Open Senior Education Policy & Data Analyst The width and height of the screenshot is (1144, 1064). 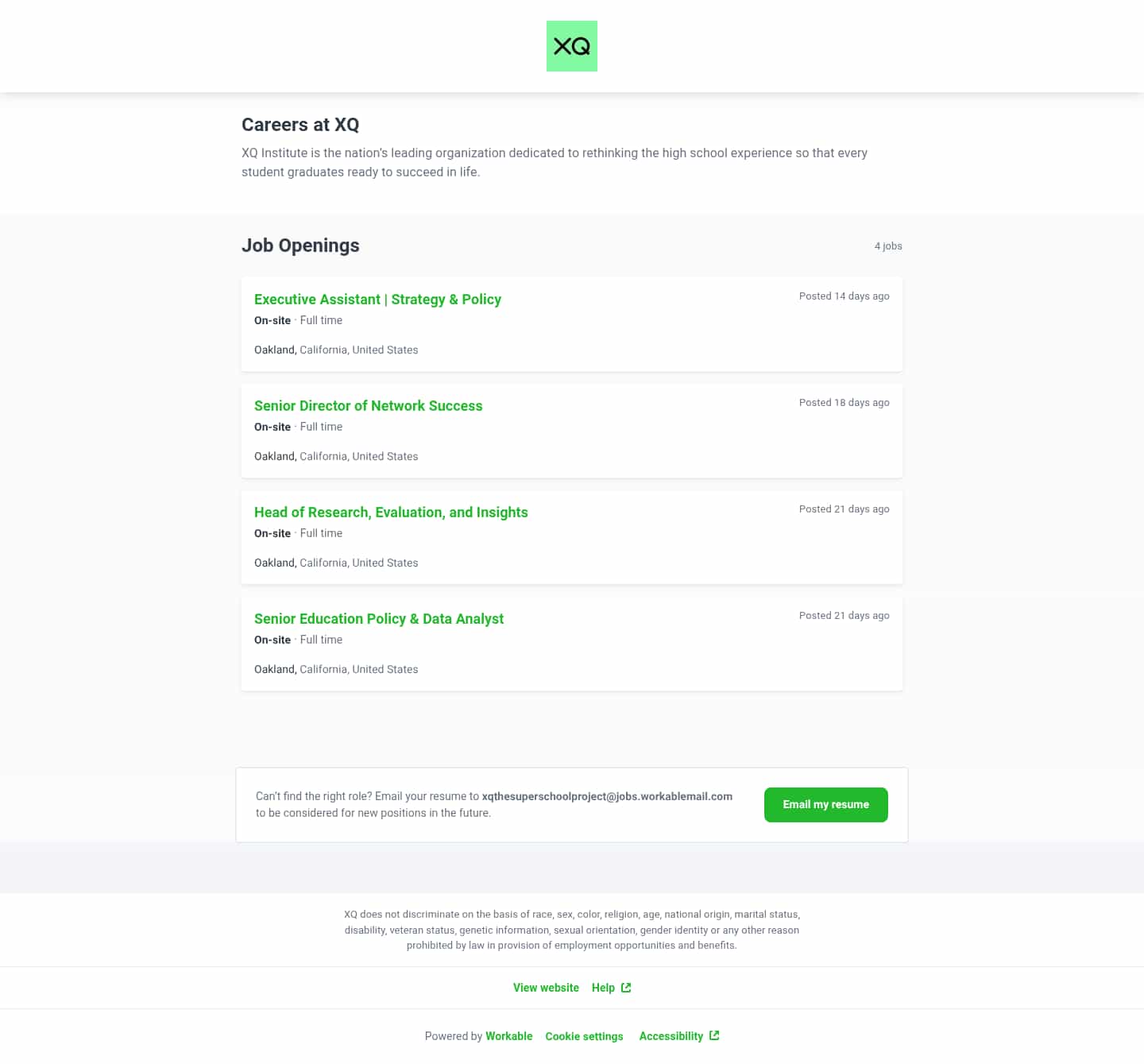[379, 619]
